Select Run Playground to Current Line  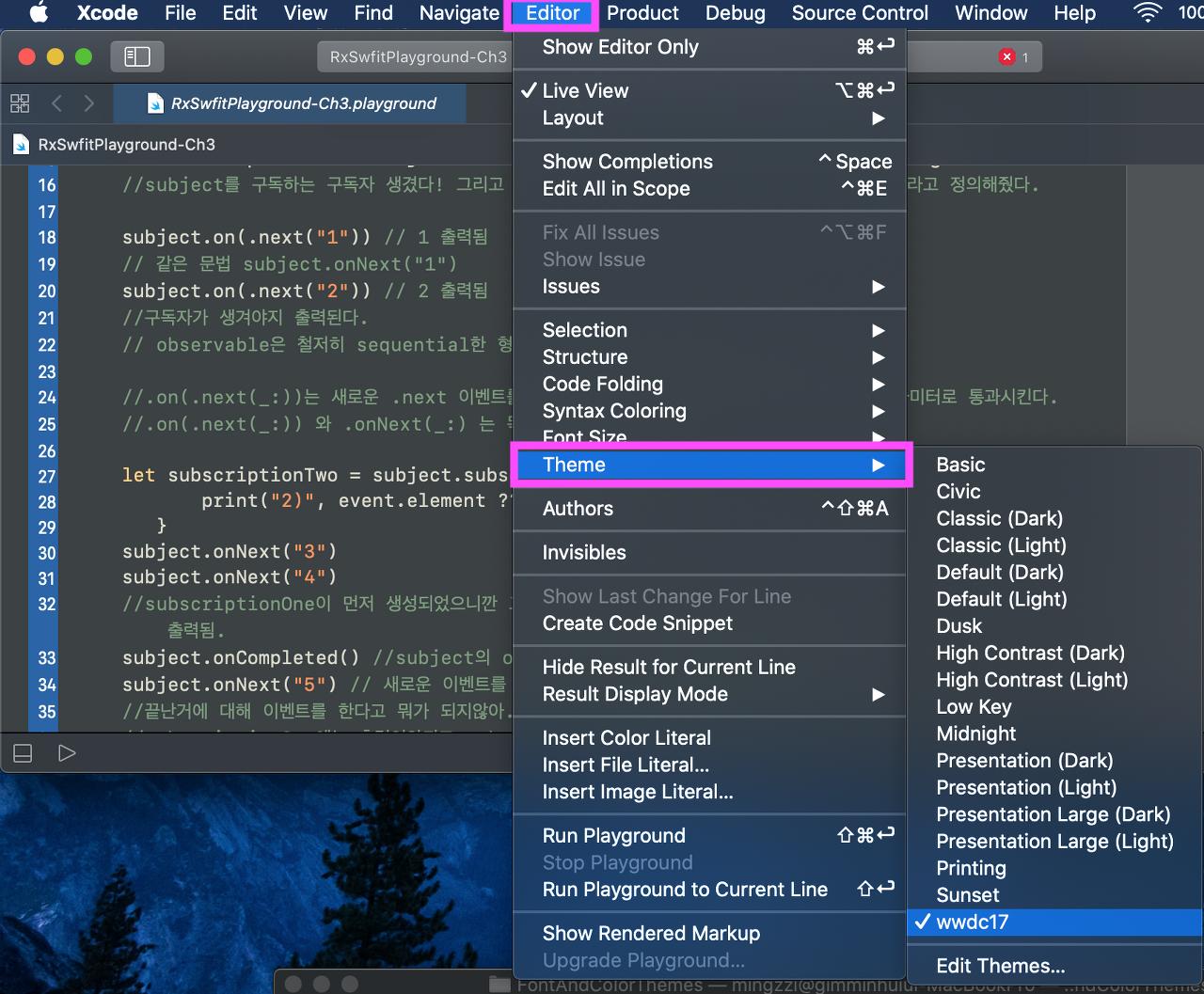tap(709, 890)
